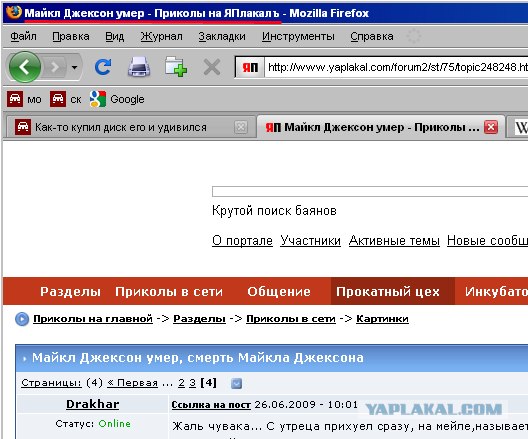Click the 'Online' status text
The width and height of the screenshot is (528, 439).
(114, 424)
